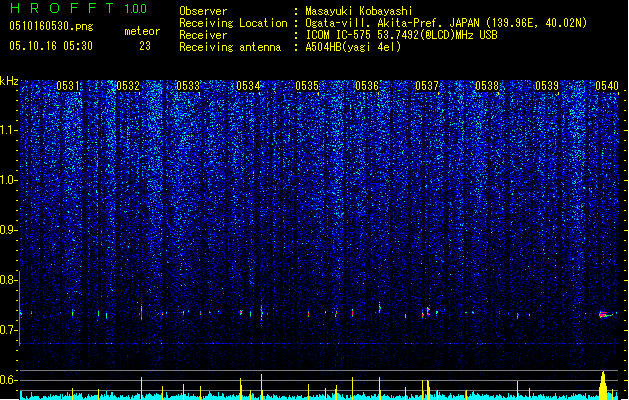Click the 'meteor' label
This screenshot has width=629, height=400.
click(142, 31)
